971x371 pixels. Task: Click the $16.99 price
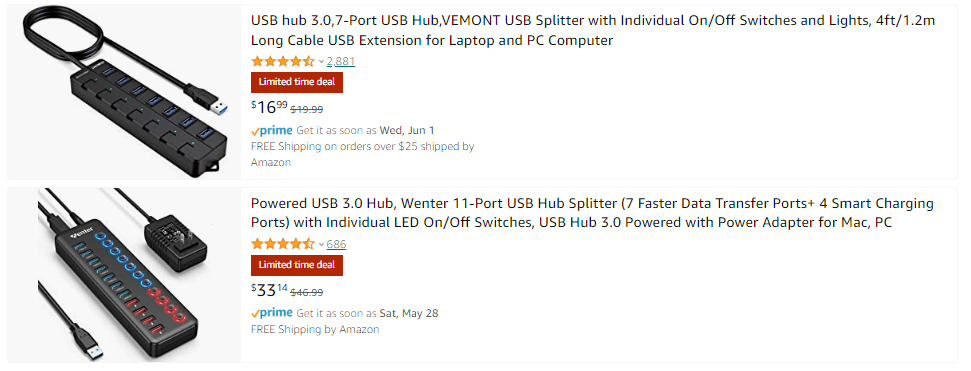point(269,107)
